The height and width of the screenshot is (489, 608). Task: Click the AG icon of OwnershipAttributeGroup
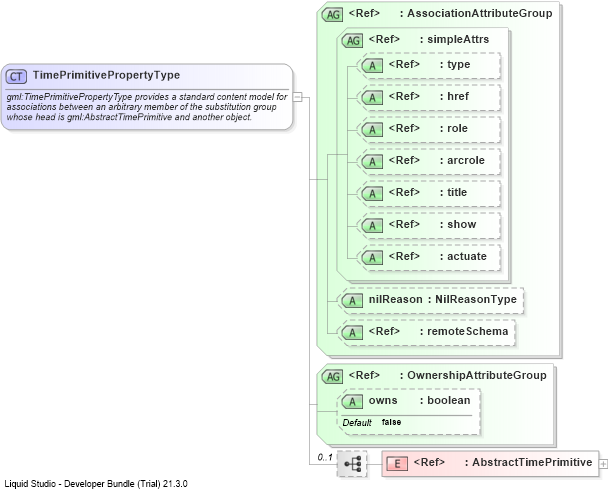coord(333,377)
